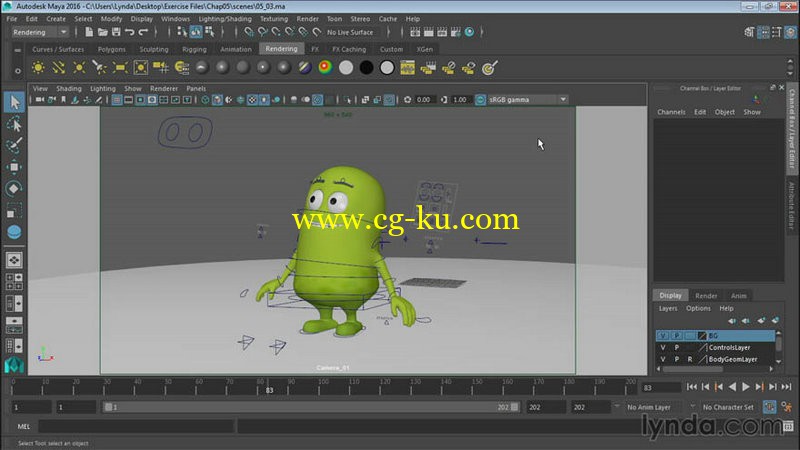Open the Anim tab in Layer Editor

click(x=738, y=295)
